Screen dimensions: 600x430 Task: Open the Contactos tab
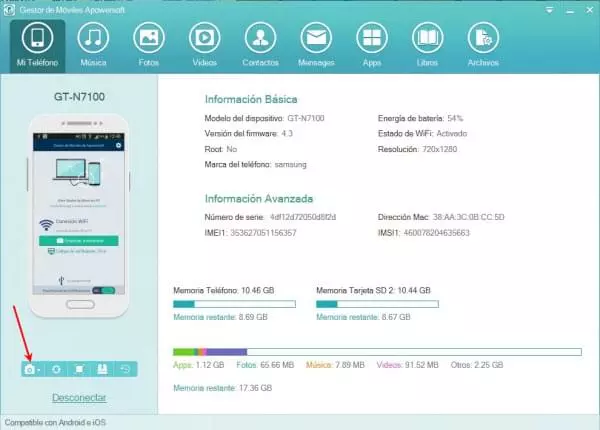coord(261,46)
